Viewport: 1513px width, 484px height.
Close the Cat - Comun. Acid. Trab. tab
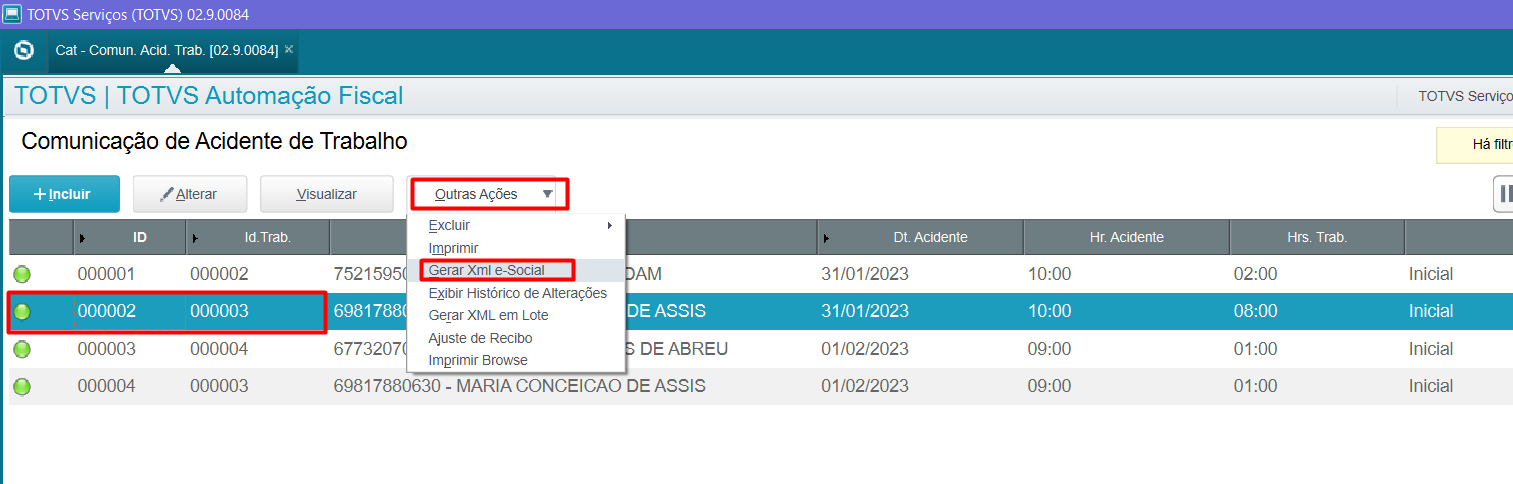point(289,49)
